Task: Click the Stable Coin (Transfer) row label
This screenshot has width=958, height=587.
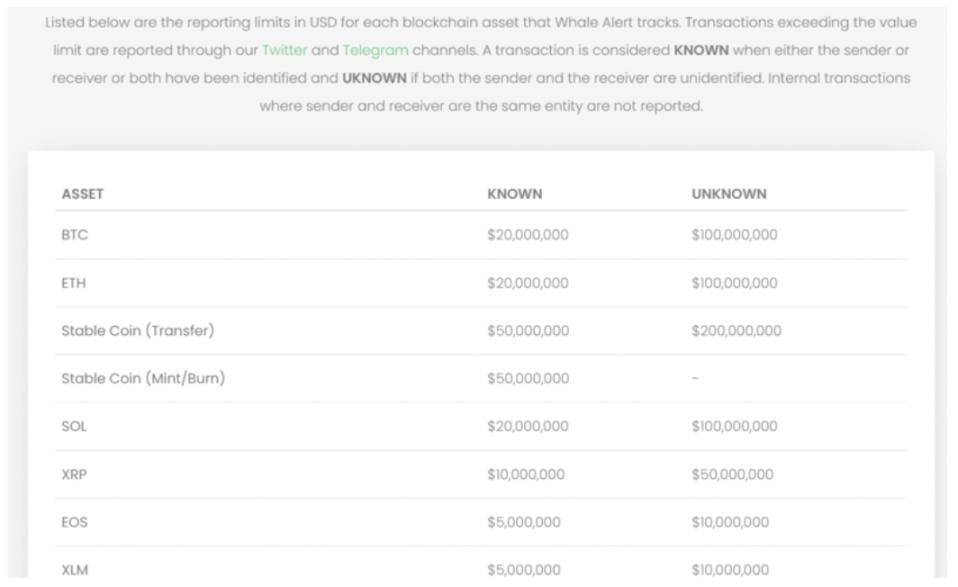Action: [x=138, y=331]
